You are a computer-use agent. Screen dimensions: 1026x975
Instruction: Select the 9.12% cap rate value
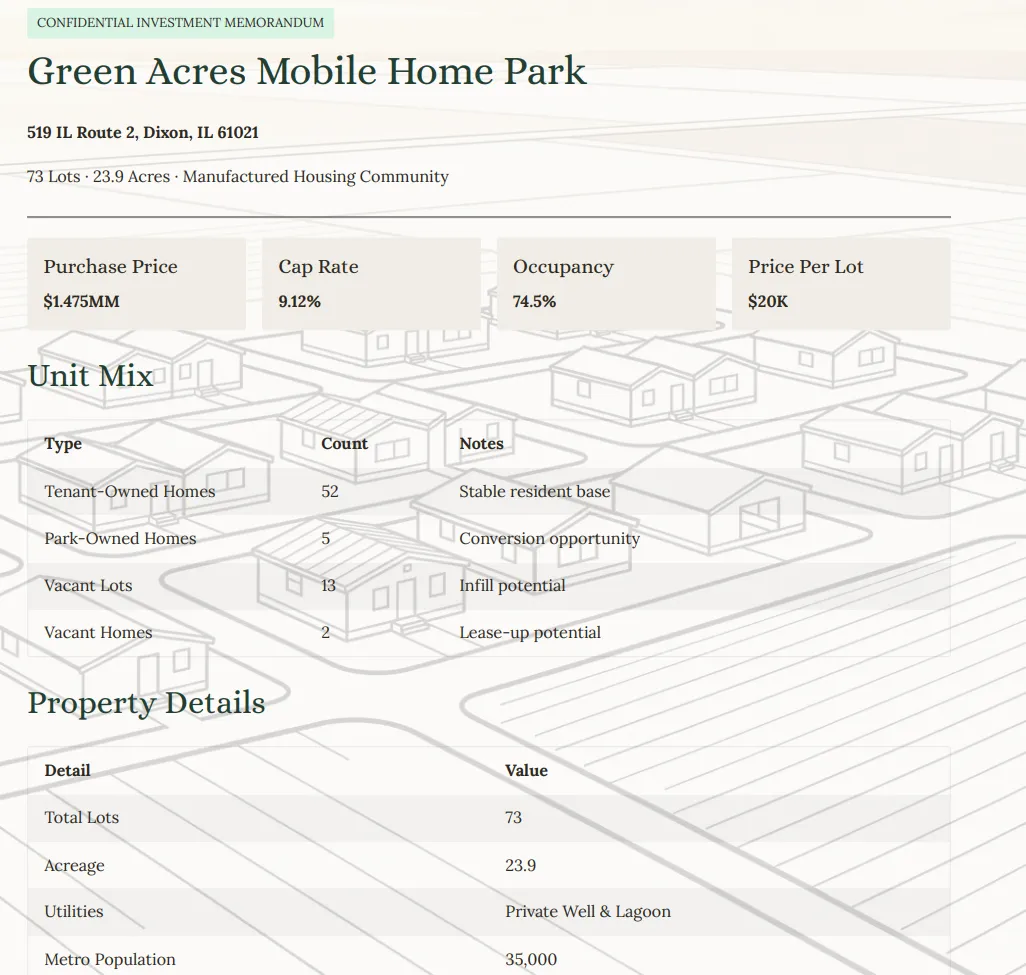300,302
